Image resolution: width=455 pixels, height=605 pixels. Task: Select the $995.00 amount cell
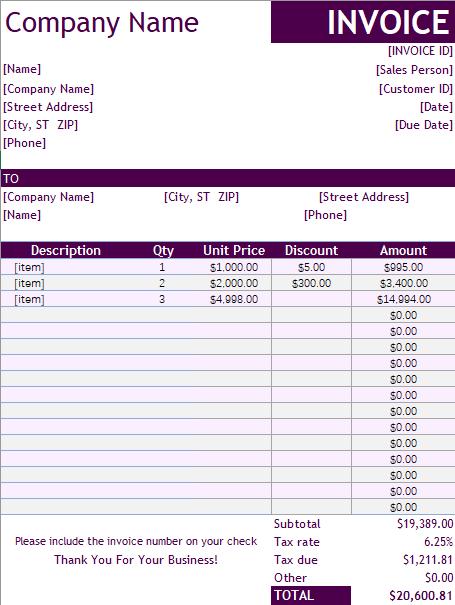pos(403,267)
